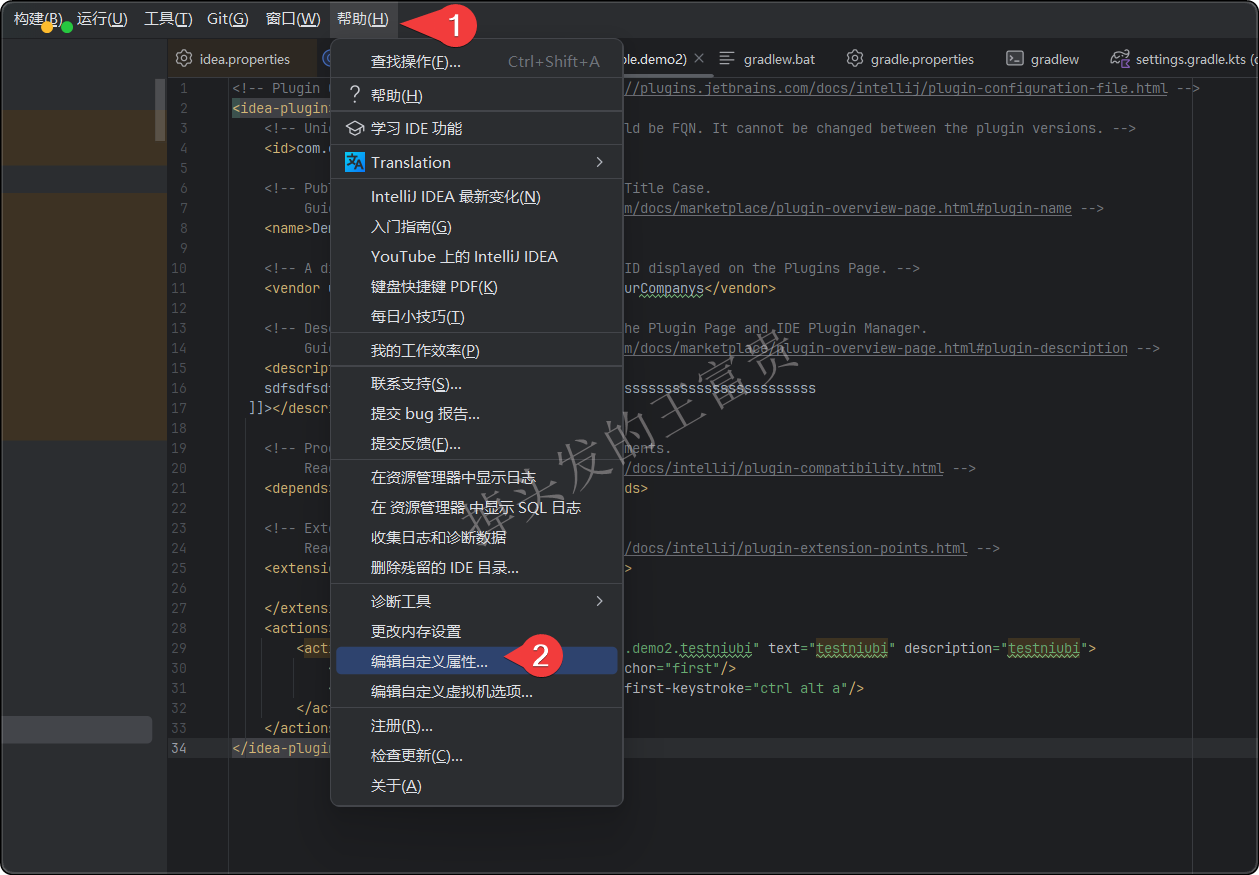Select 编辑自定义属性... menu item
The height and width of the screenshot is (875, 1259).
coord(477,661)
